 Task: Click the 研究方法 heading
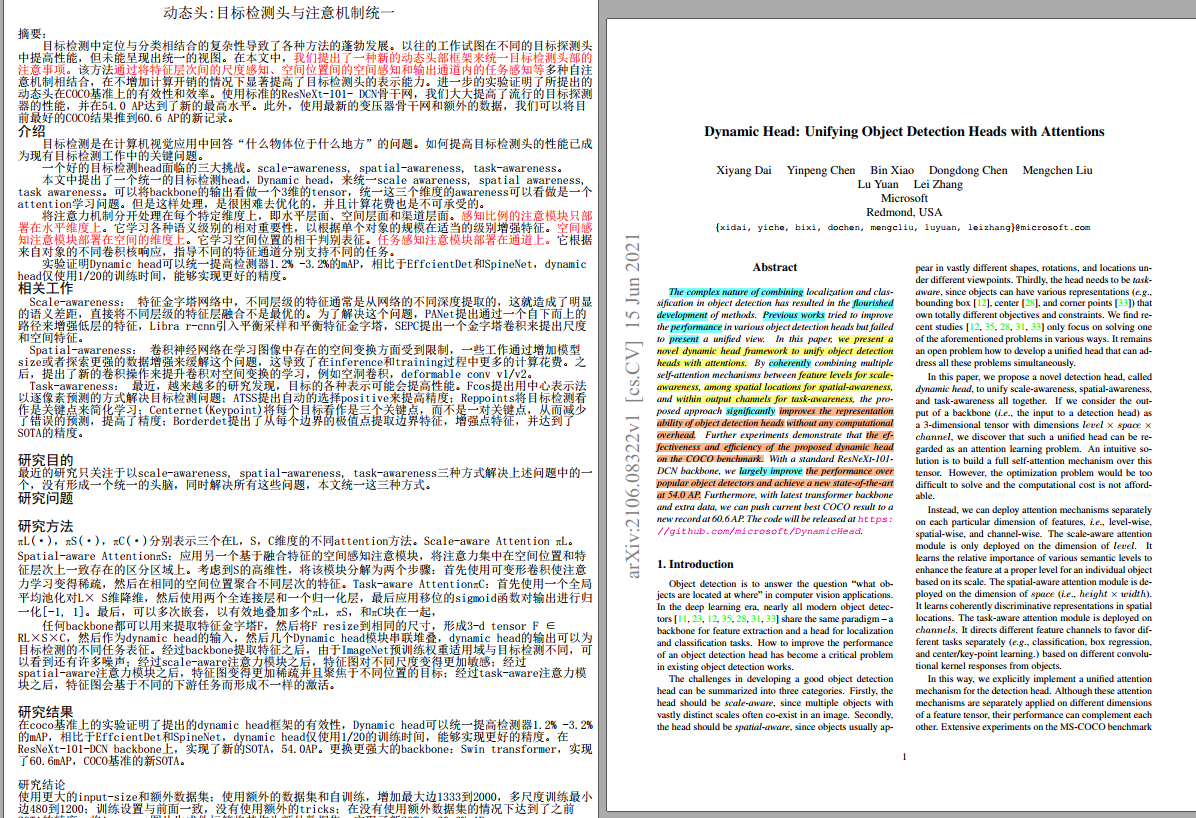tap(45, 527)
